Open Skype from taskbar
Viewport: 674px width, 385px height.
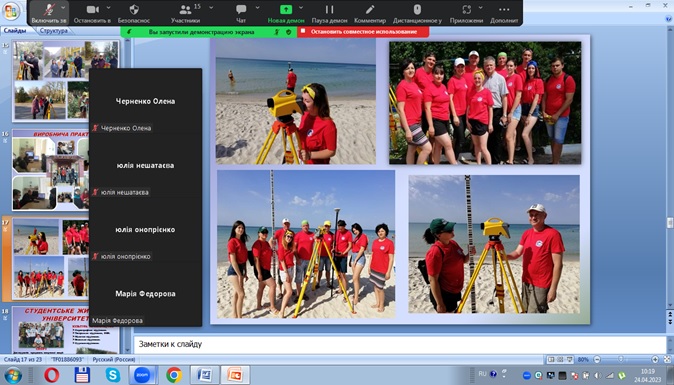point(113,375)
